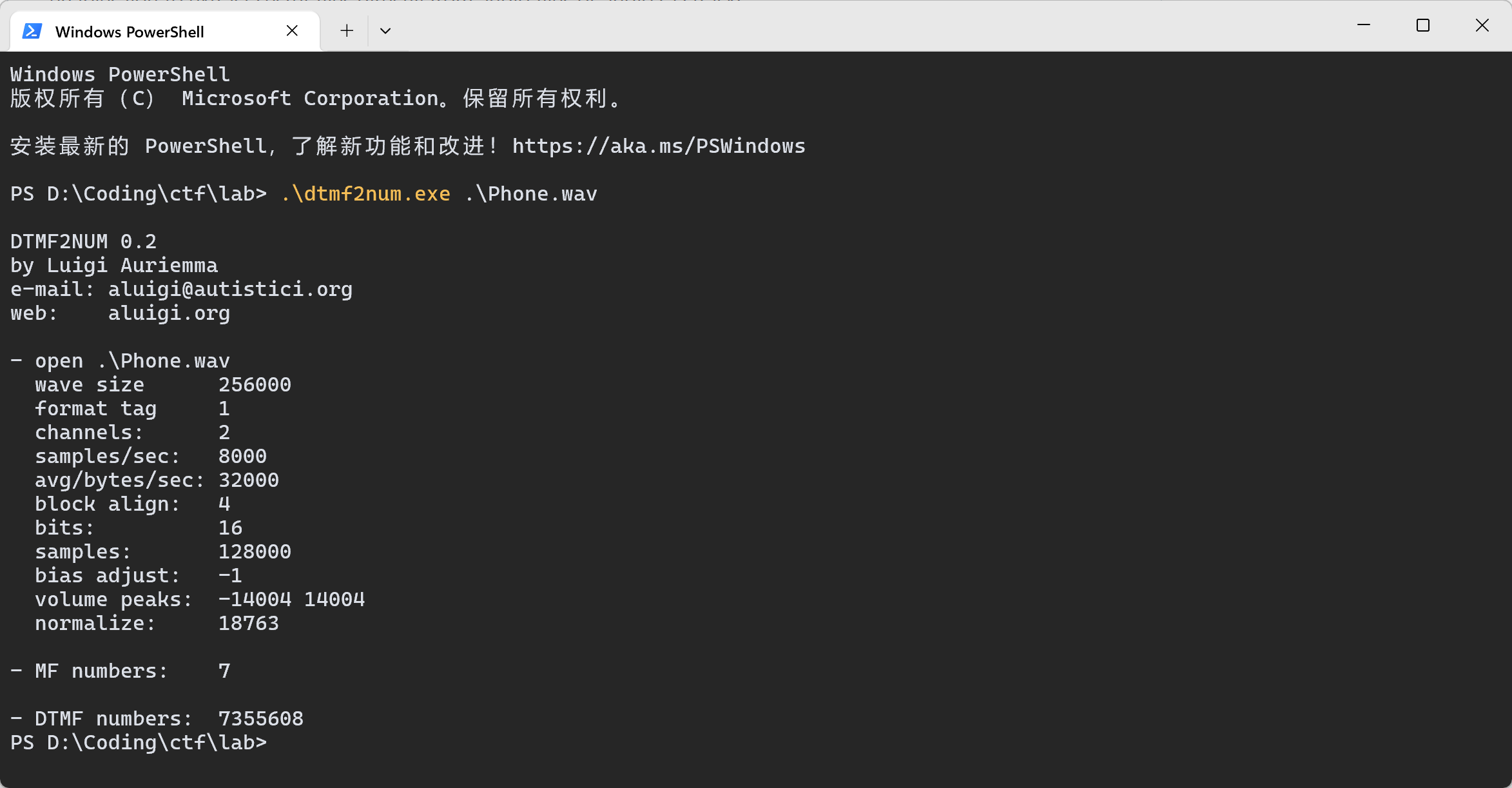Maximize the terminal window

tap(1422, 26)
